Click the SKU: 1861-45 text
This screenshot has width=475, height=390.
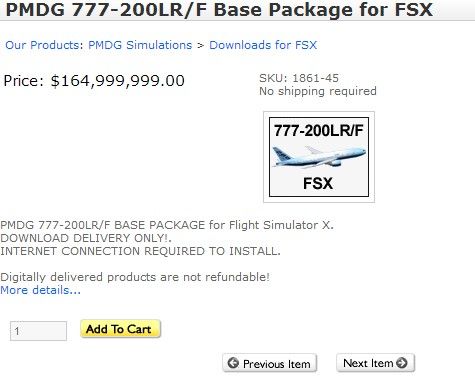[299, 78]
